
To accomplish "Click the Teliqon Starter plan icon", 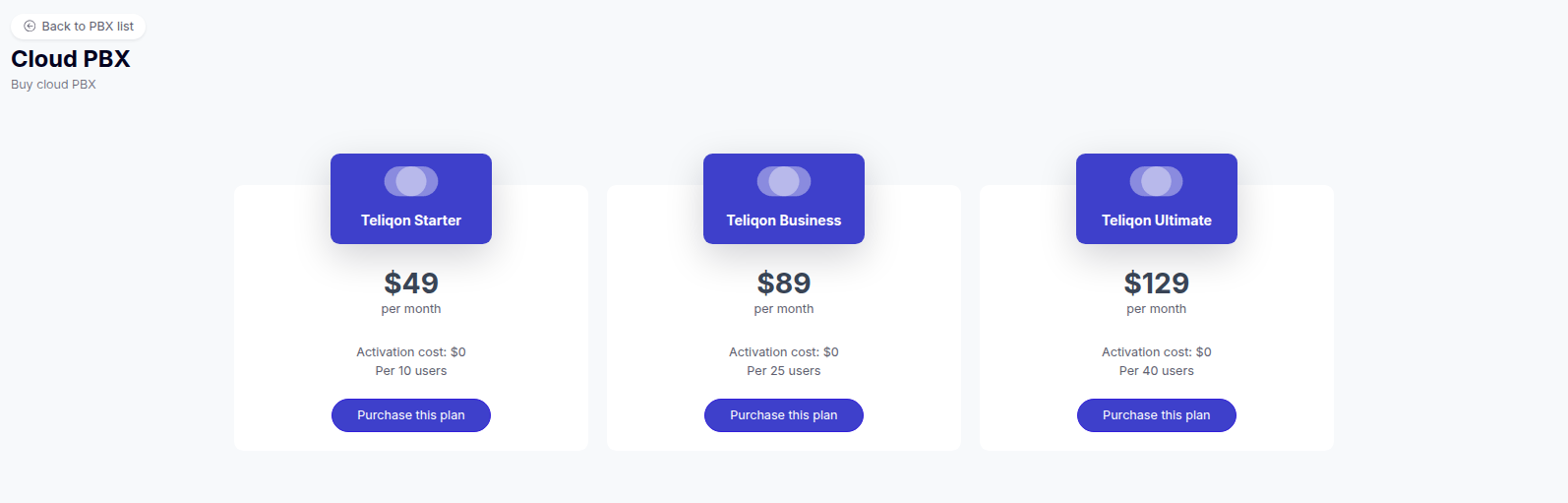I will coord(411,181).
